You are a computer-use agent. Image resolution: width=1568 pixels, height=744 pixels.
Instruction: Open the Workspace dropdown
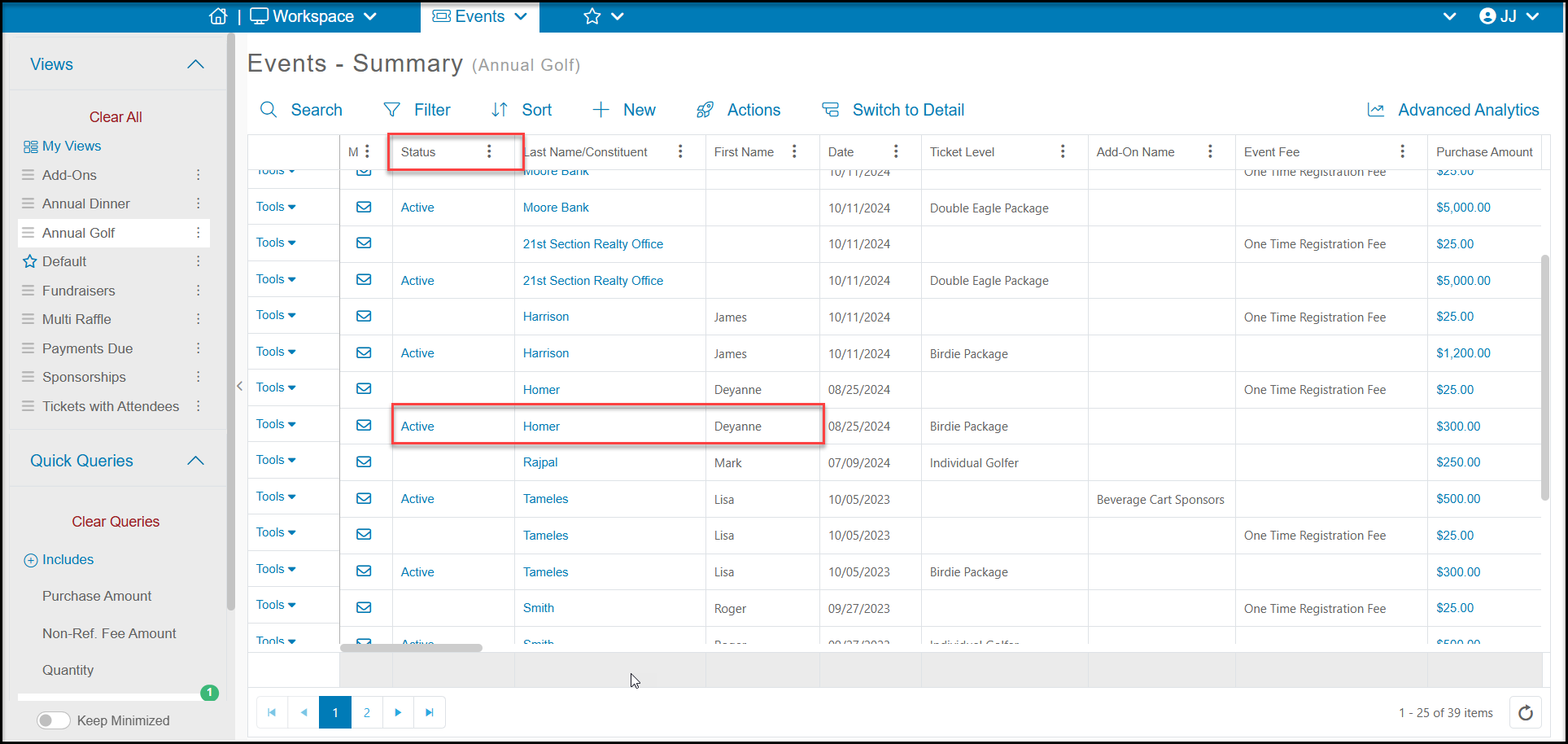point(313,16)
